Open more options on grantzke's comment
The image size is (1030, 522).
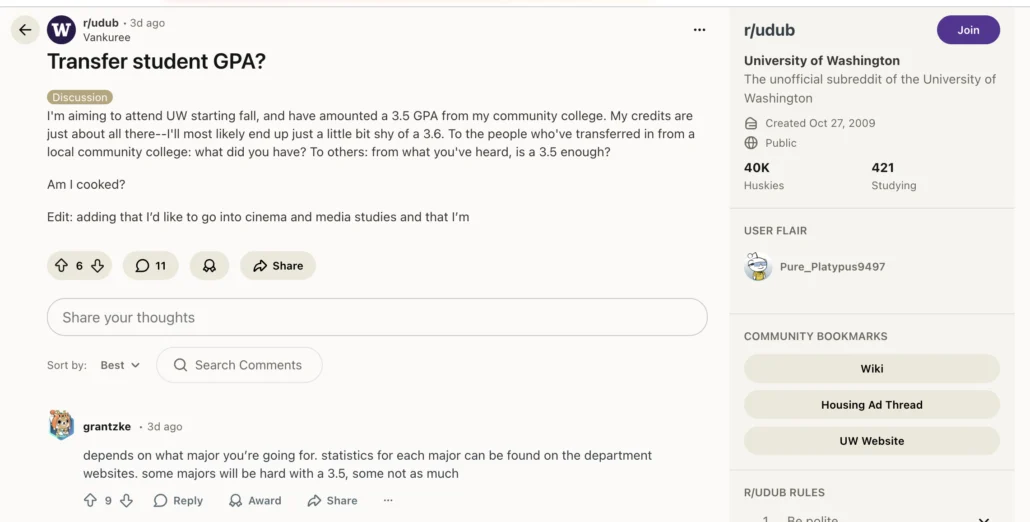coord(388,501)
